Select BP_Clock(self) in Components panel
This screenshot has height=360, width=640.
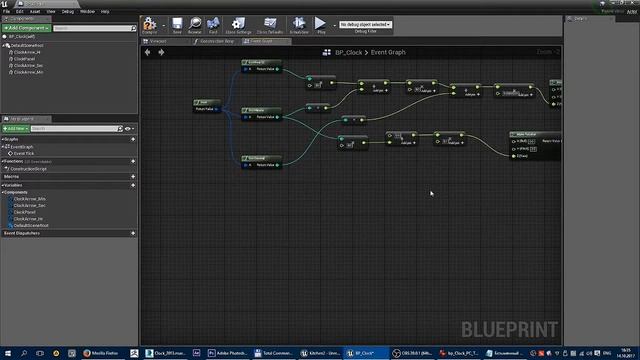click(x=21, y=37)
